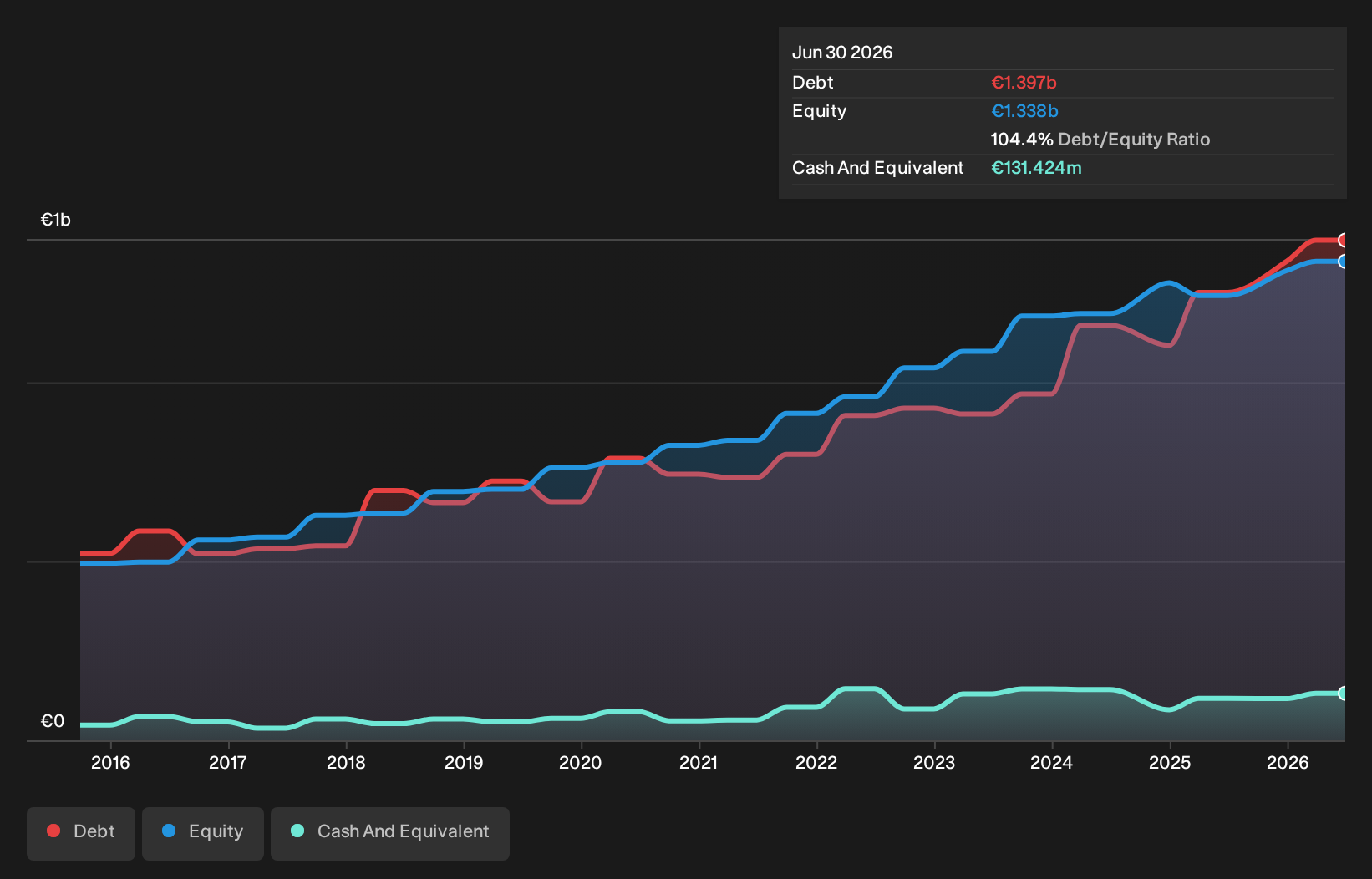Viewport: 1372px width, 879px height.
Task: Click the 2023 x-axis label
Action: tap(934, 762)
